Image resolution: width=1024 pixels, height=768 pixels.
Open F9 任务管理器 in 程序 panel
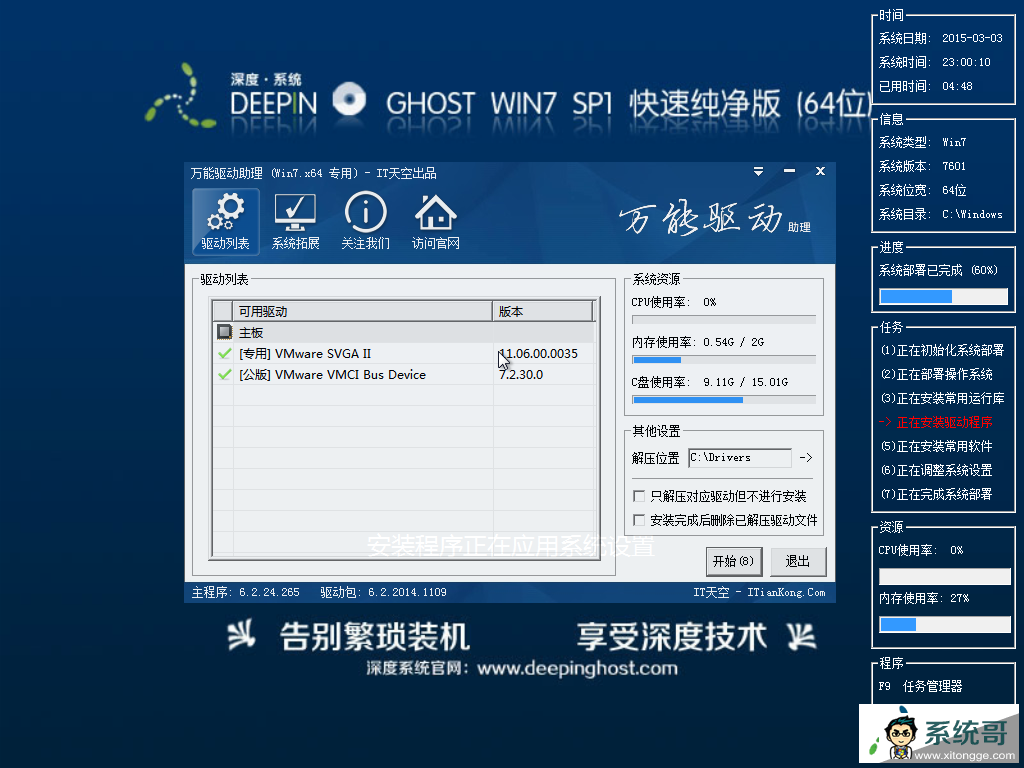921,686
